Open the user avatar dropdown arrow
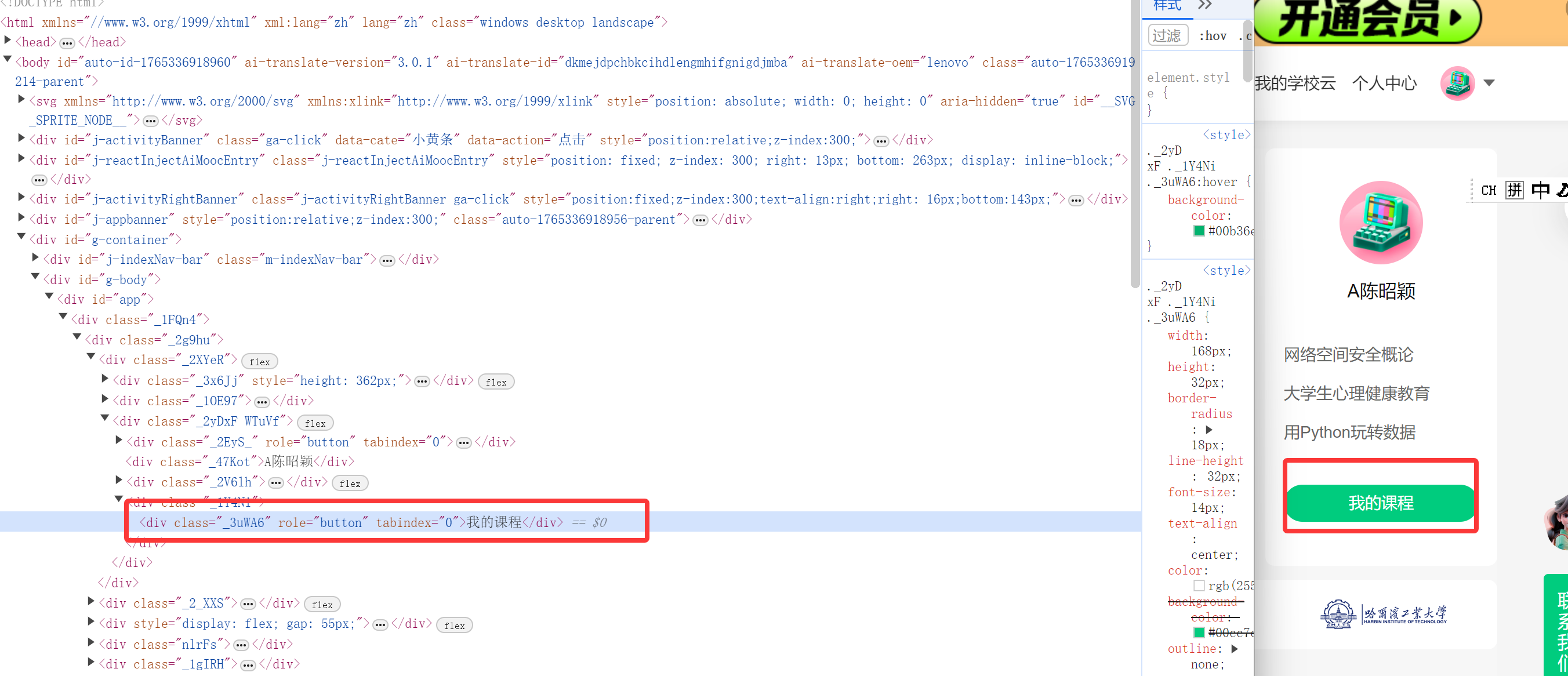1568x676 pixels. [x=1489, y=83]
